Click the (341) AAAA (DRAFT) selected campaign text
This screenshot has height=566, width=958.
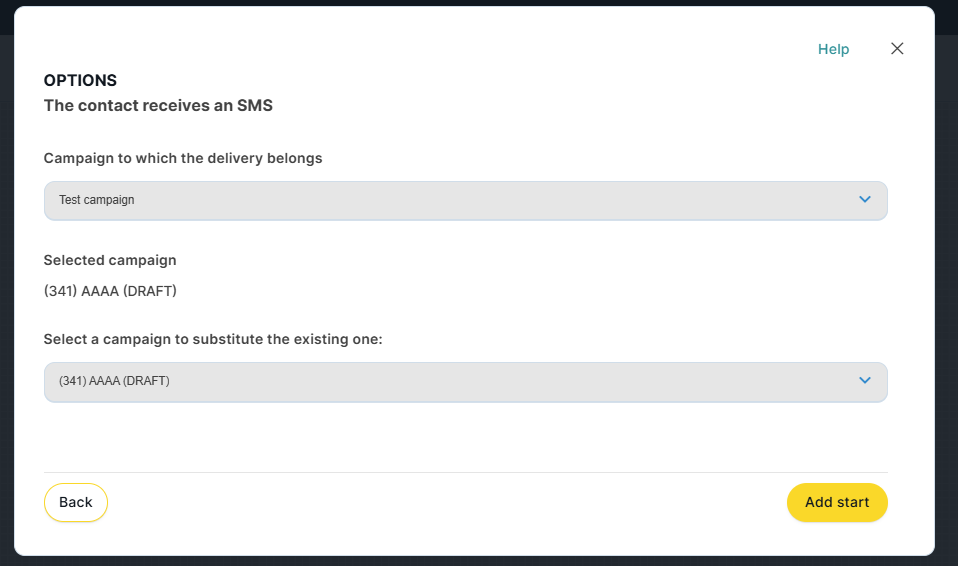[110, 292]
